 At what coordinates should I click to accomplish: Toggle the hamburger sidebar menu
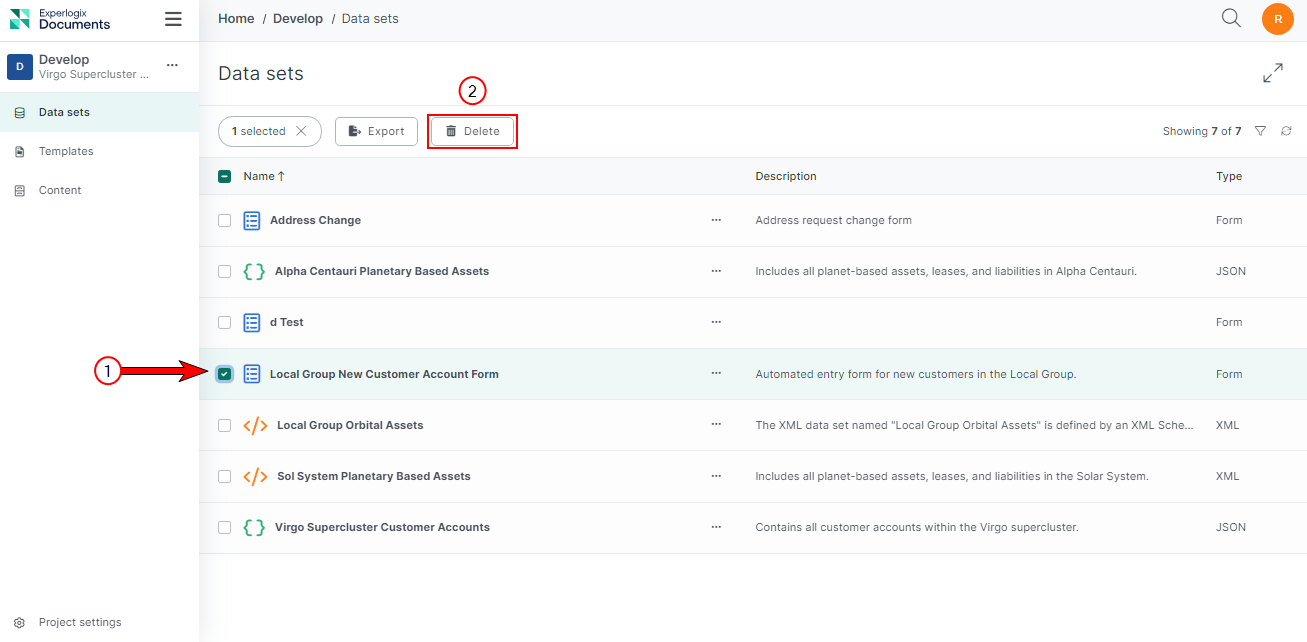pyautogui.click(x=173, y=19)
